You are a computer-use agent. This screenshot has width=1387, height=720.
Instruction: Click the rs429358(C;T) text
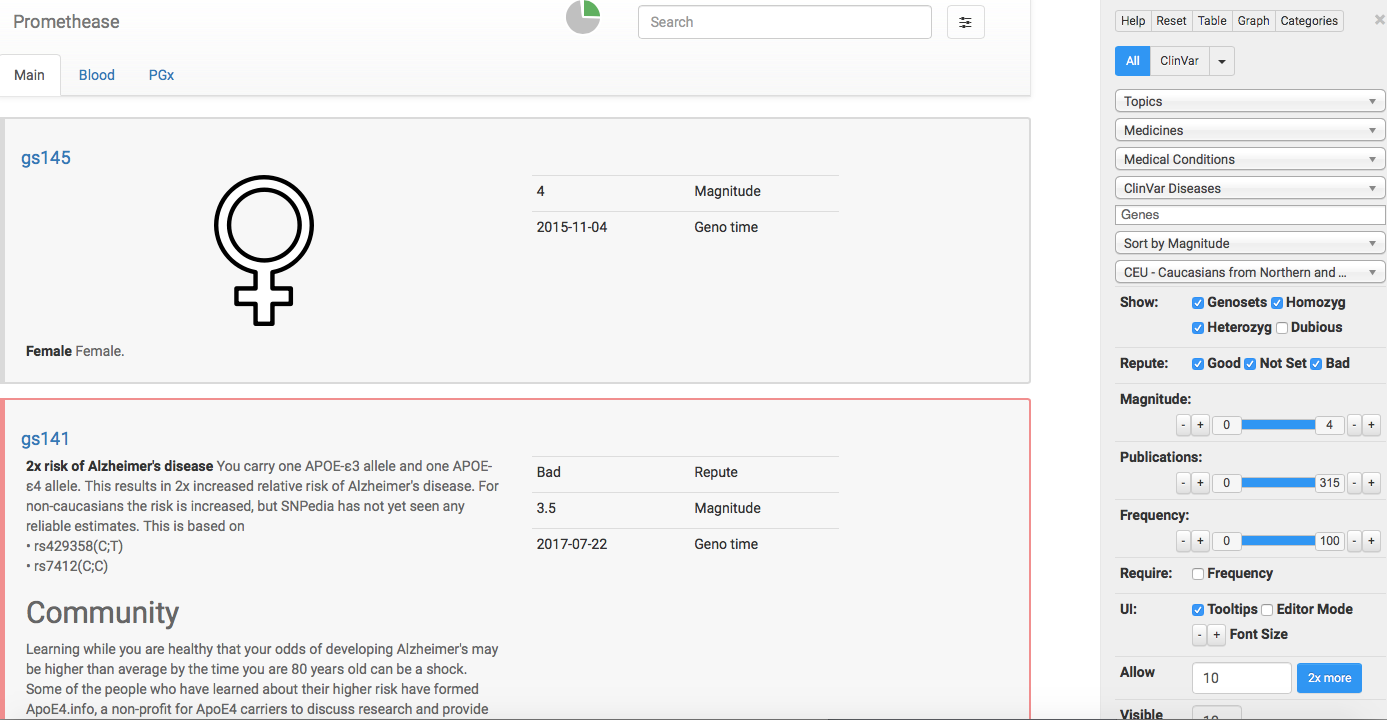click(78, 546)
